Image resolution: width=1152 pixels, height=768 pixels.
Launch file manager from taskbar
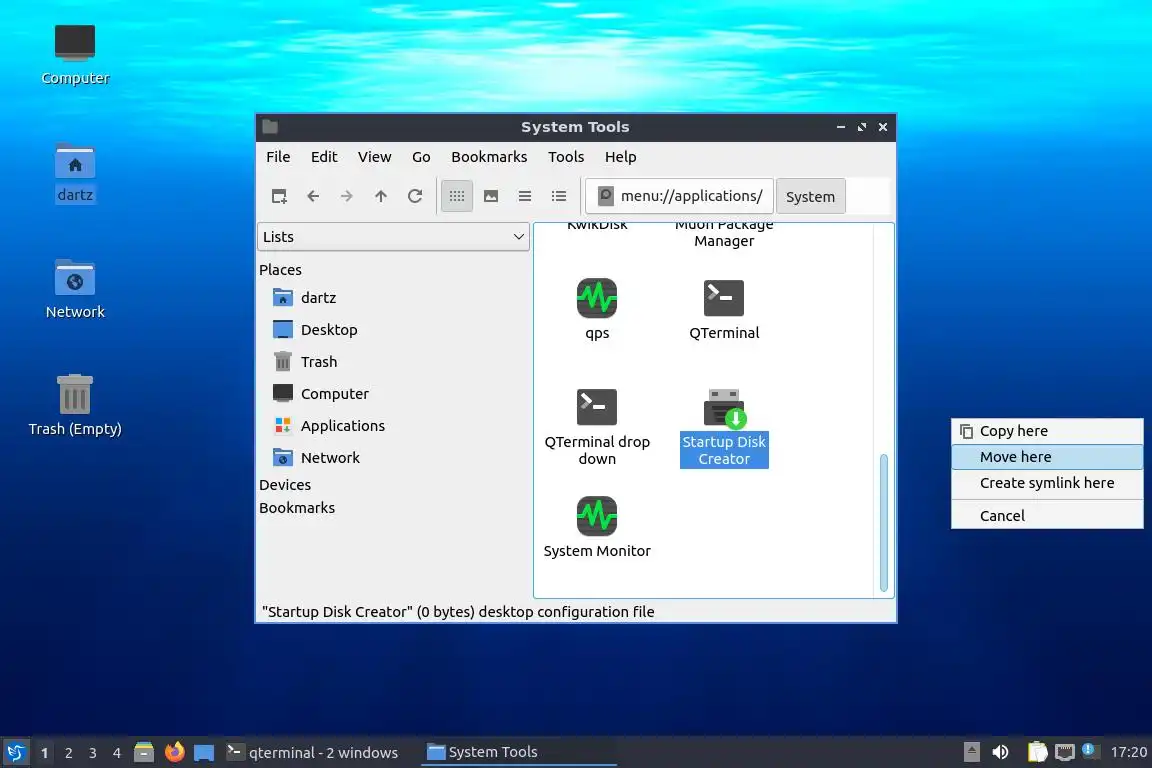(x=144, y=752)
